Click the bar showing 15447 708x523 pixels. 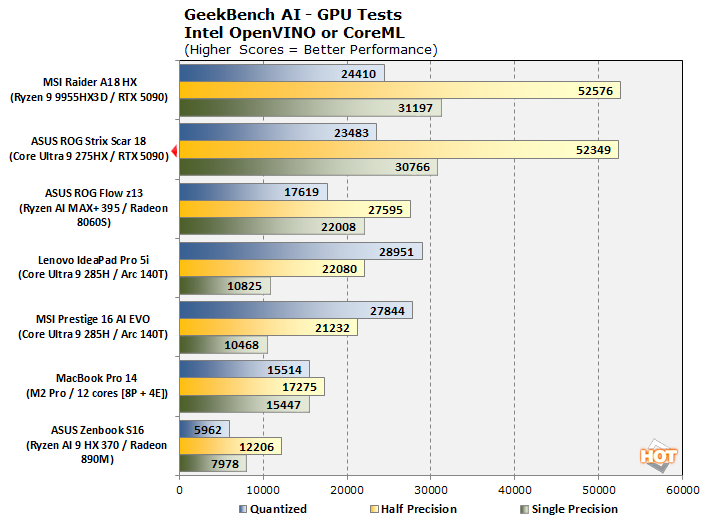tap(244, 404)
